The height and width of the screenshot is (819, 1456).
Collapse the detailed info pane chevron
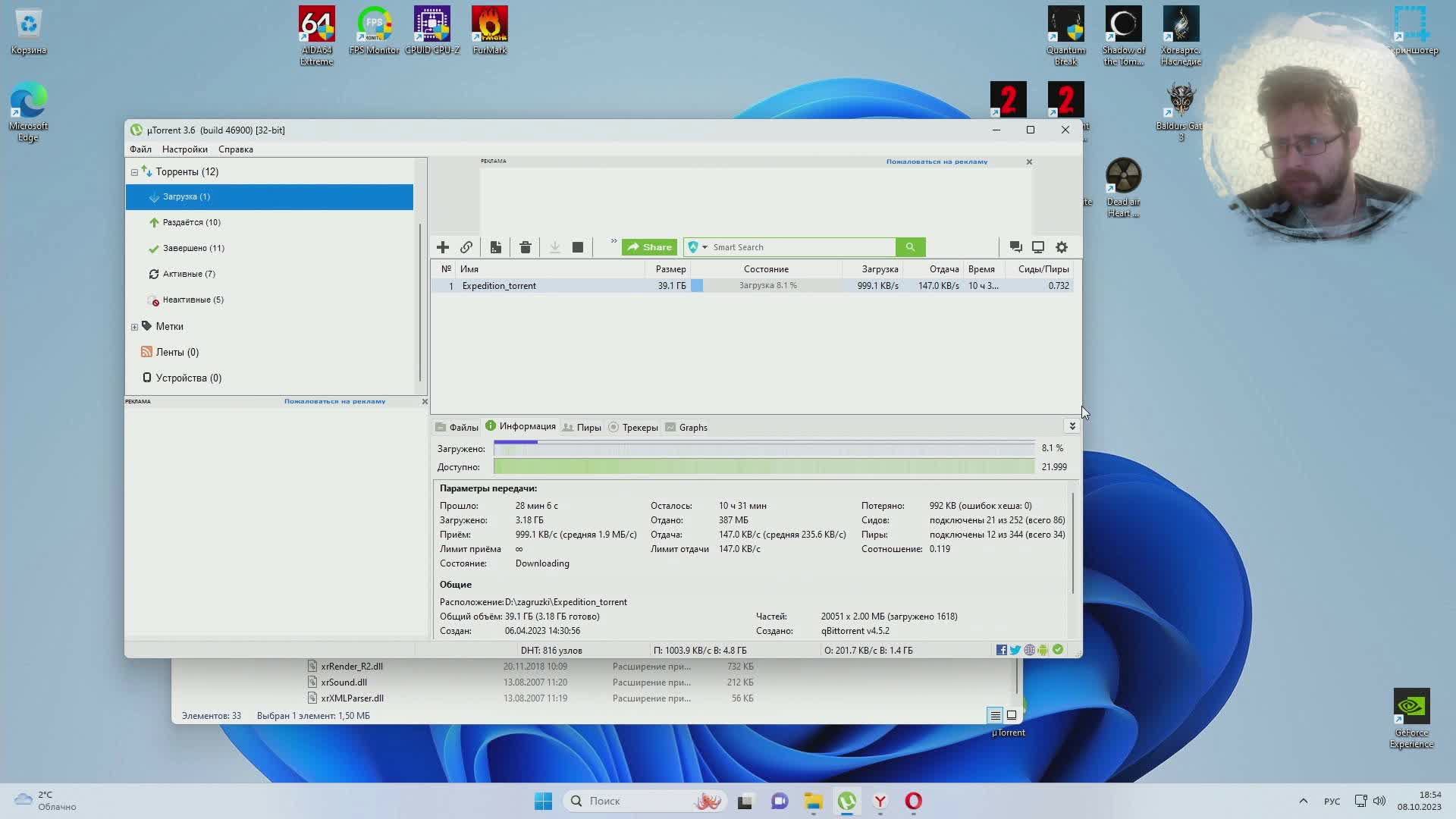click(1072, 426)
